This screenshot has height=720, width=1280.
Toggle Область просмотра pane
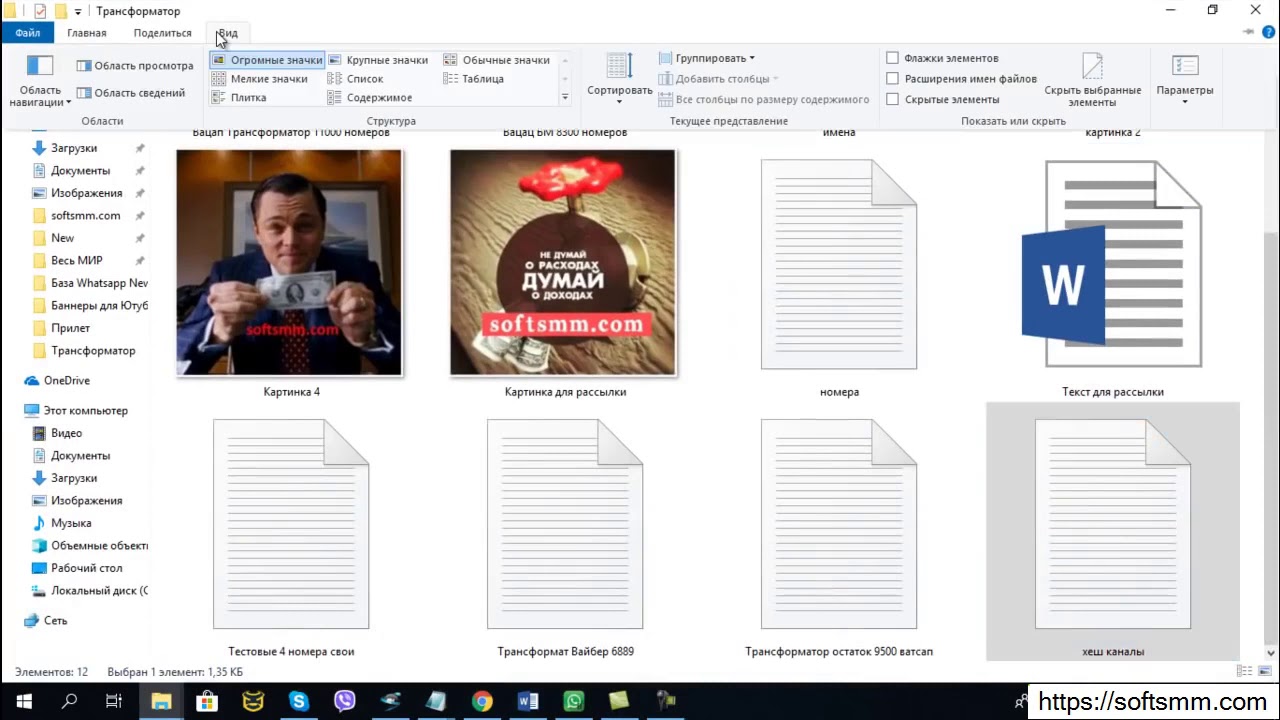pos(135,66)
